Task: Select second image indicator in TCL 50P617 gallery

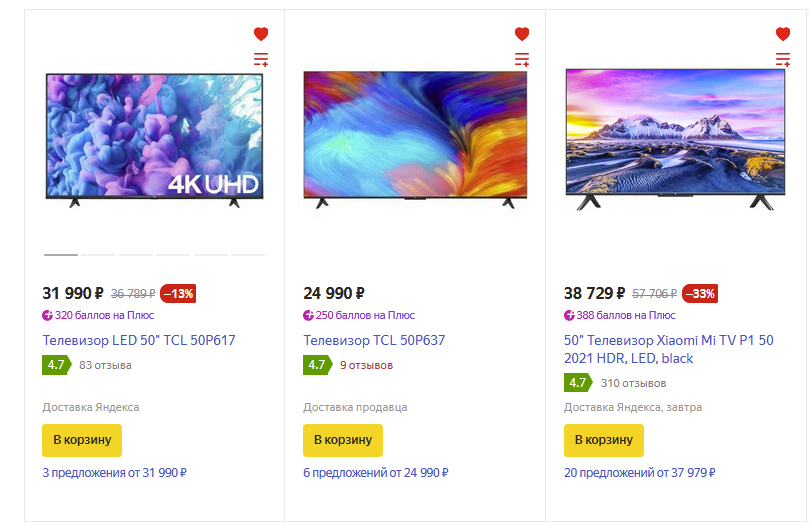Action: [98, 255]
